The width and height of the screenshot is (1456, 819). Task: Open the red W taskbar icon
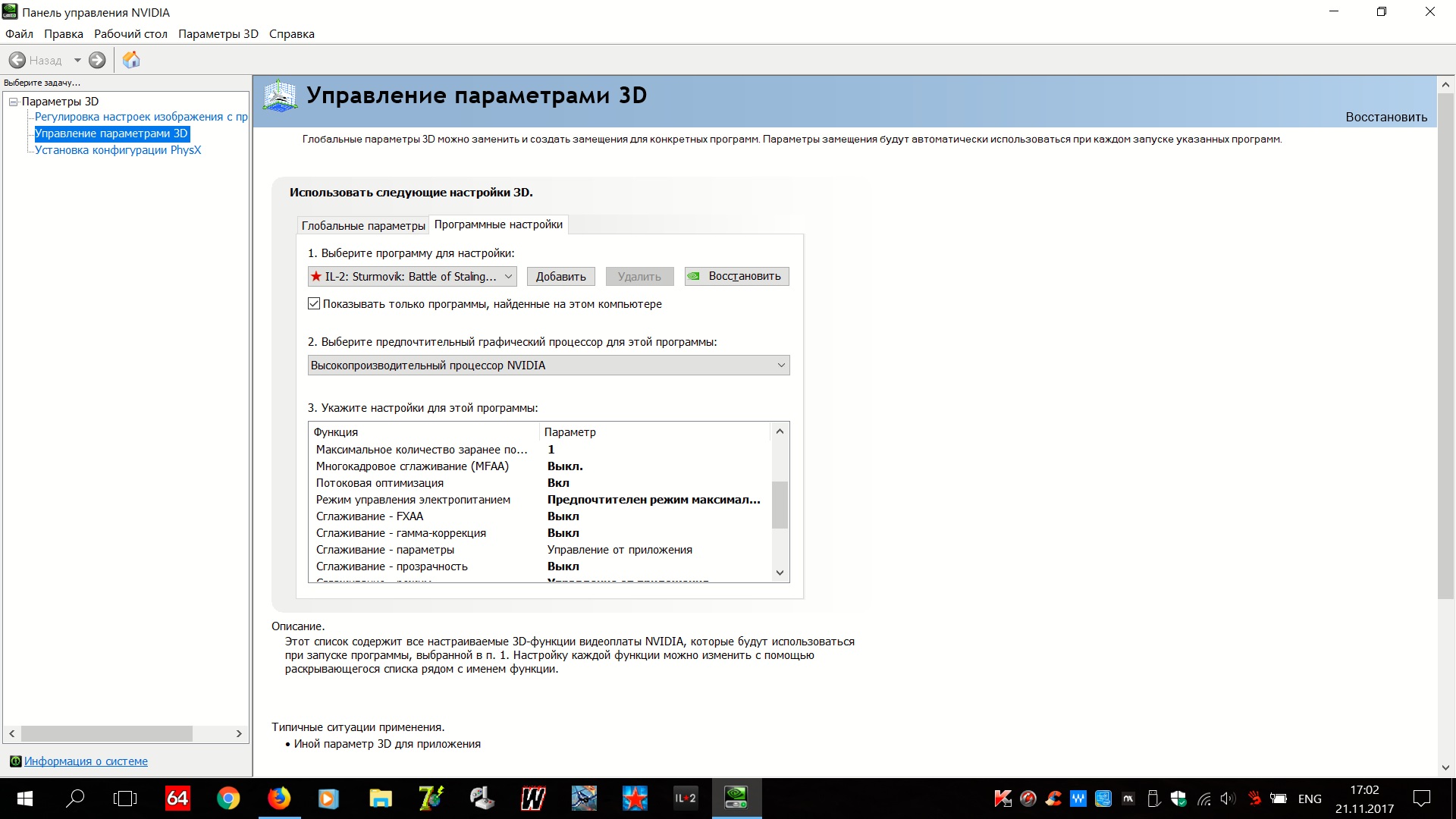(533, 799)
